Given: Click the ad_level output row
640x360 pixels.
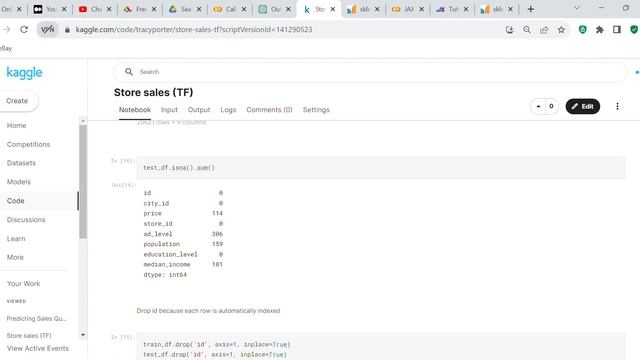Looking at the screenshot, I should (x=183, y=234).
